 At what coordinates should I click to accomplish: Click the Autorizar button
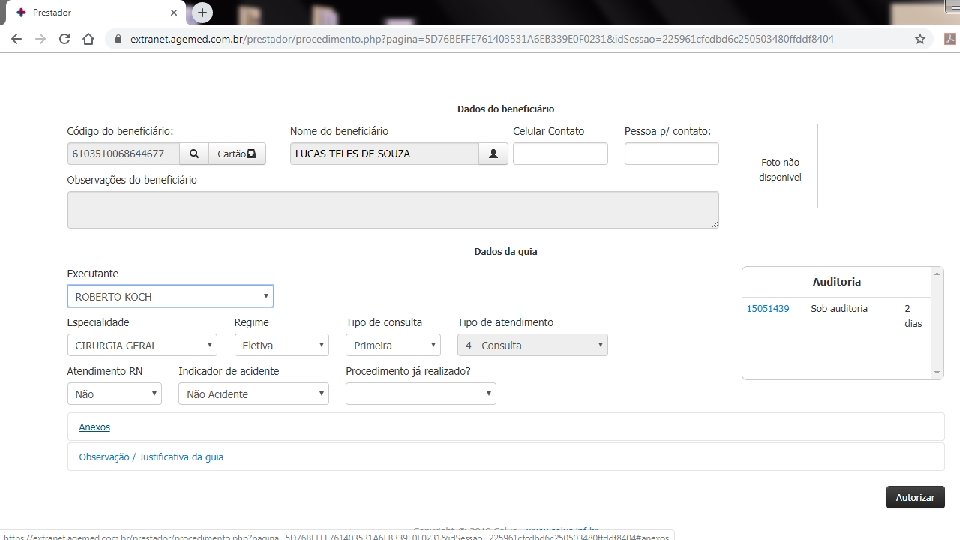tap(915, 497)
